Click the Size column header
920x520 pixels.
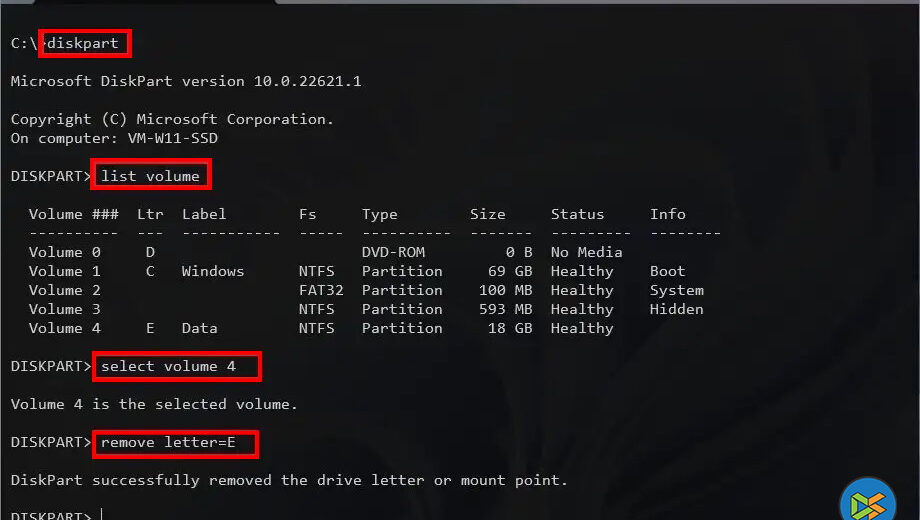click(x=488, y=214)
